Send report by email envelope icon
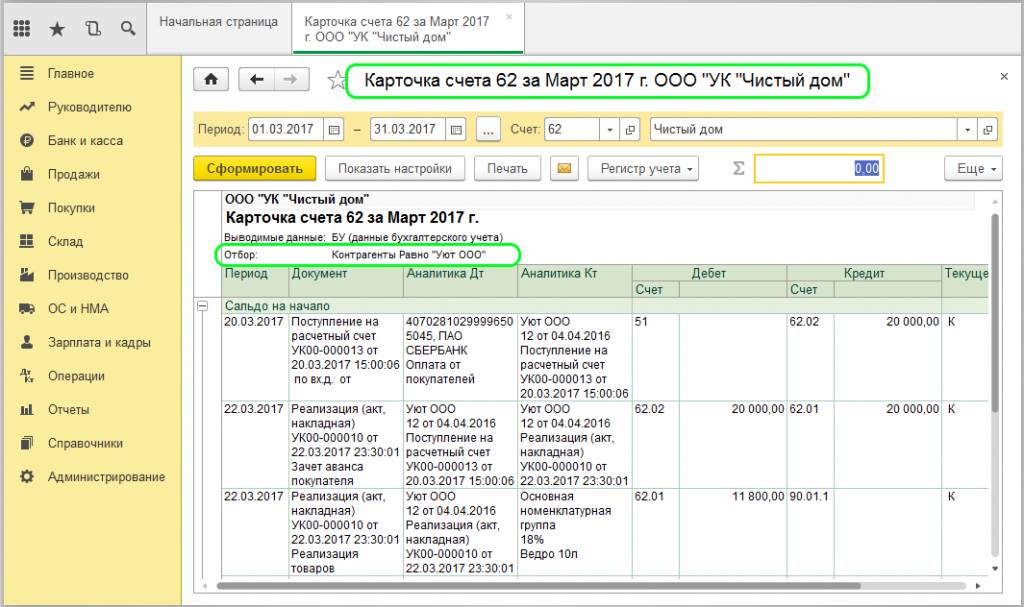The image size is (1024, 607). click(566, 168)
